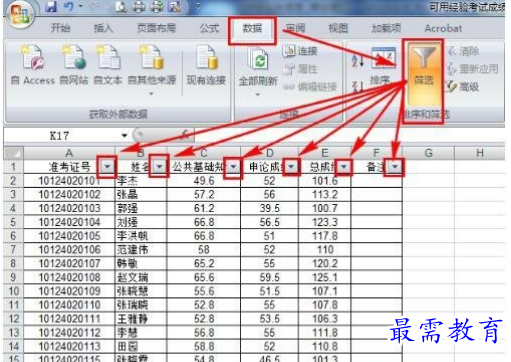The width and height of the screenshot is (511, 362).
Task: Click the fx insert function button
Action: (x=184, y=135)
